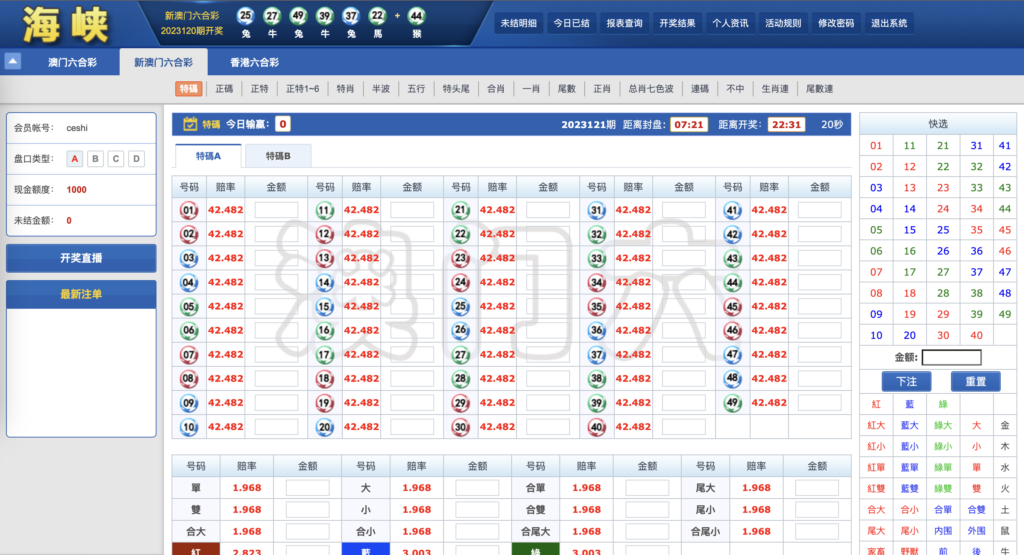Select green number ball 11 in the table

click(324, 210)
